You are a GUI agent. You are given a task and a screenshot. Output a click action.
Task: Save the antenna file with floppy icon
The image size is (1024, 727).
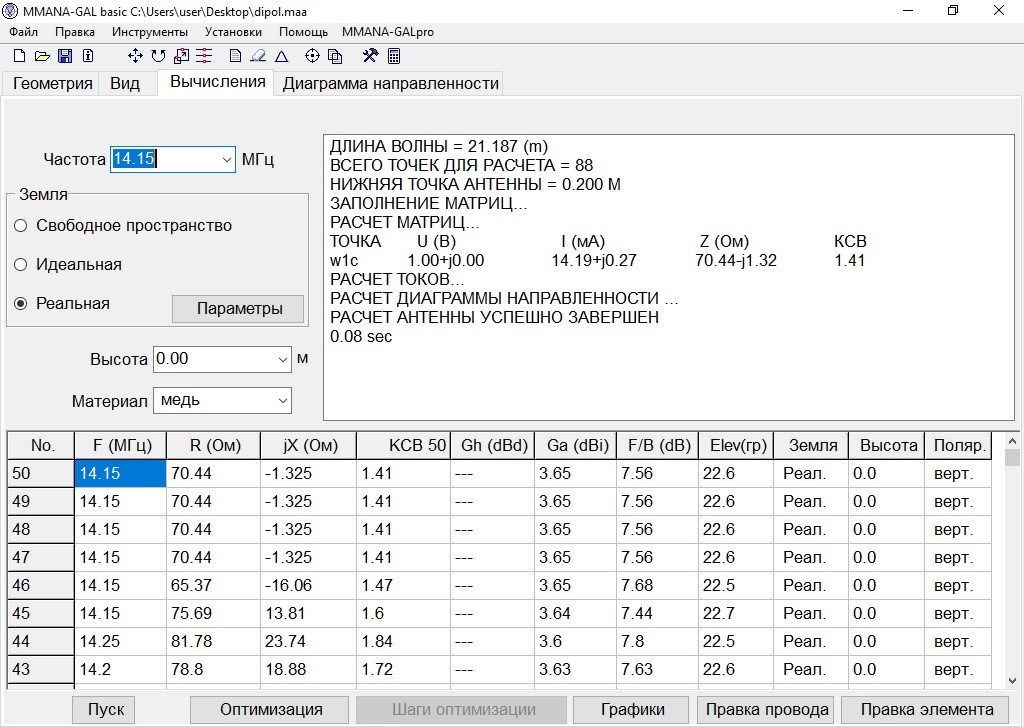click(x=65, y=56)
